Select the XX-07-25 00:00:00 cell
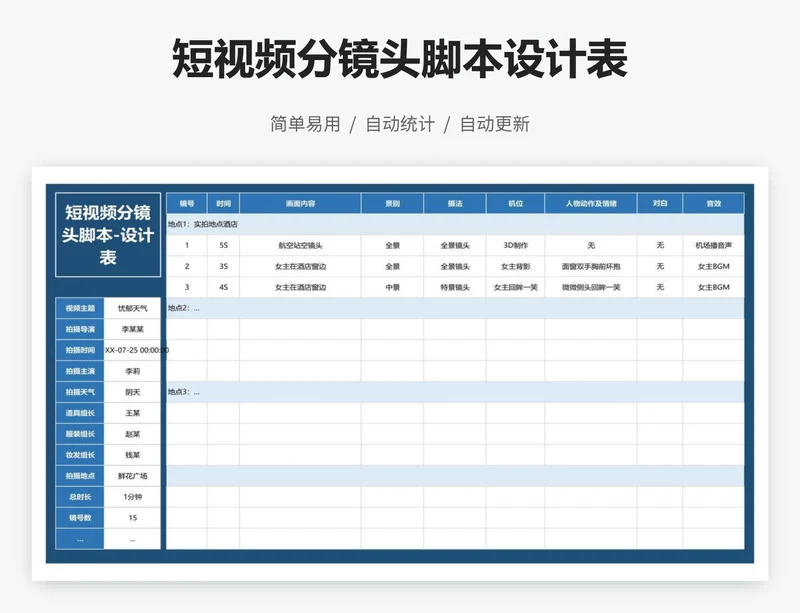800x613 pixels. coord(134,350)
